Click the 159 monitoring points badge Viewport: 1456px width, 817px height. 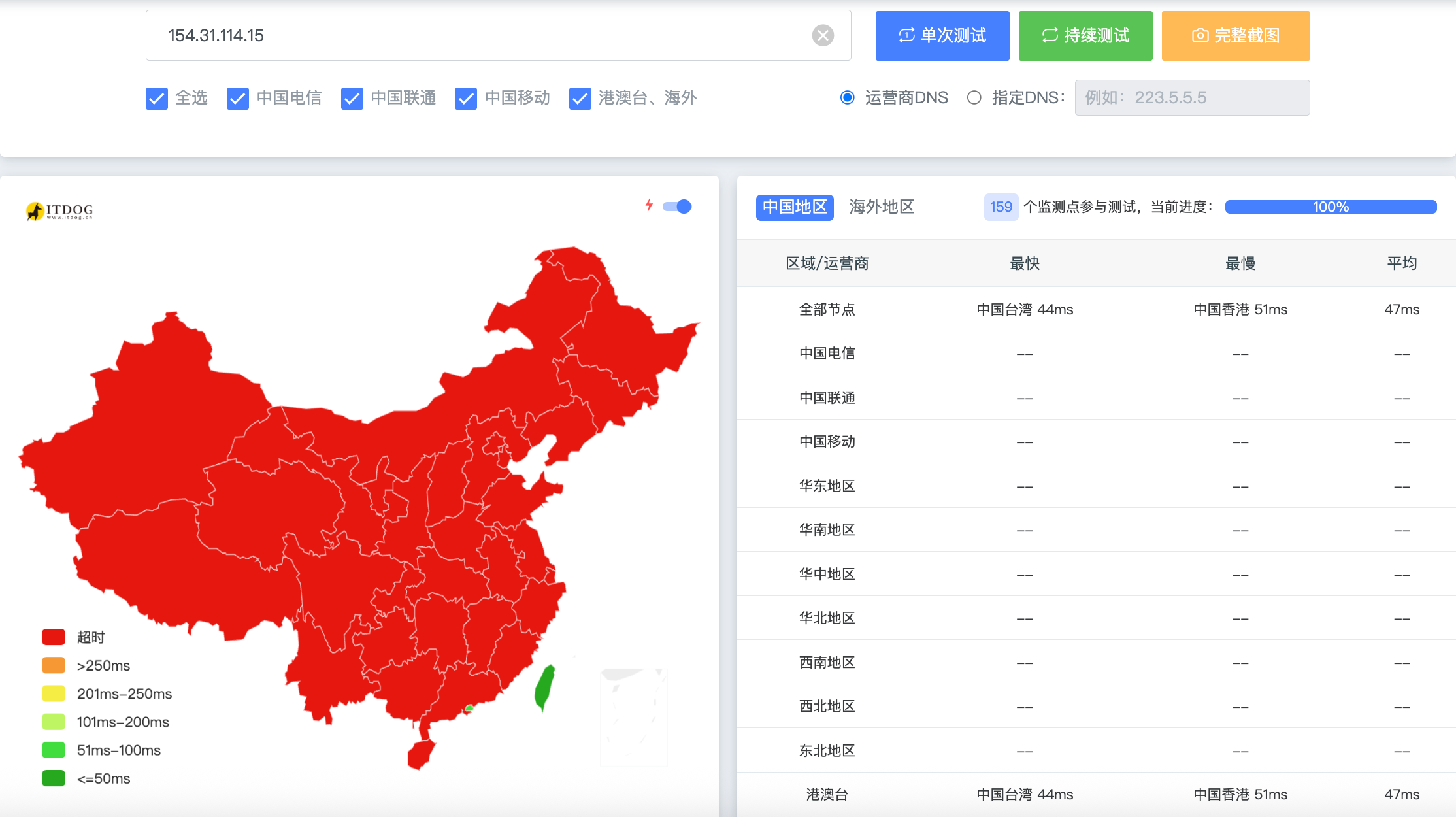tap(1001, 207)
